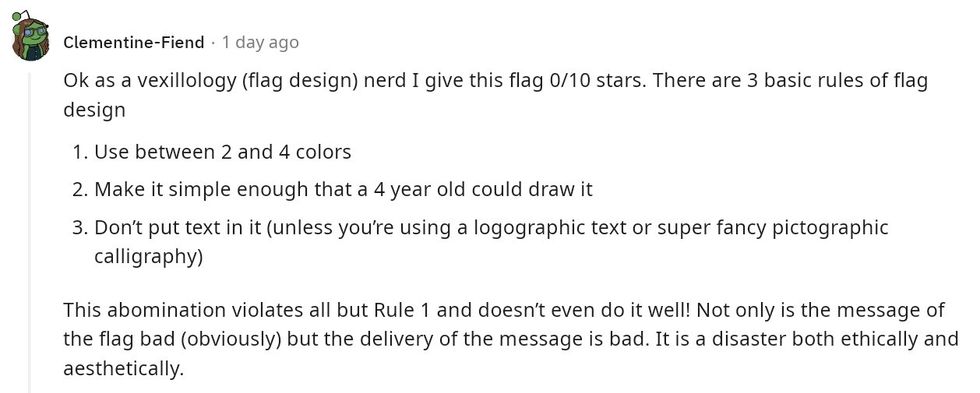Collapse the comment via vertical thread line

pos(29,231)
